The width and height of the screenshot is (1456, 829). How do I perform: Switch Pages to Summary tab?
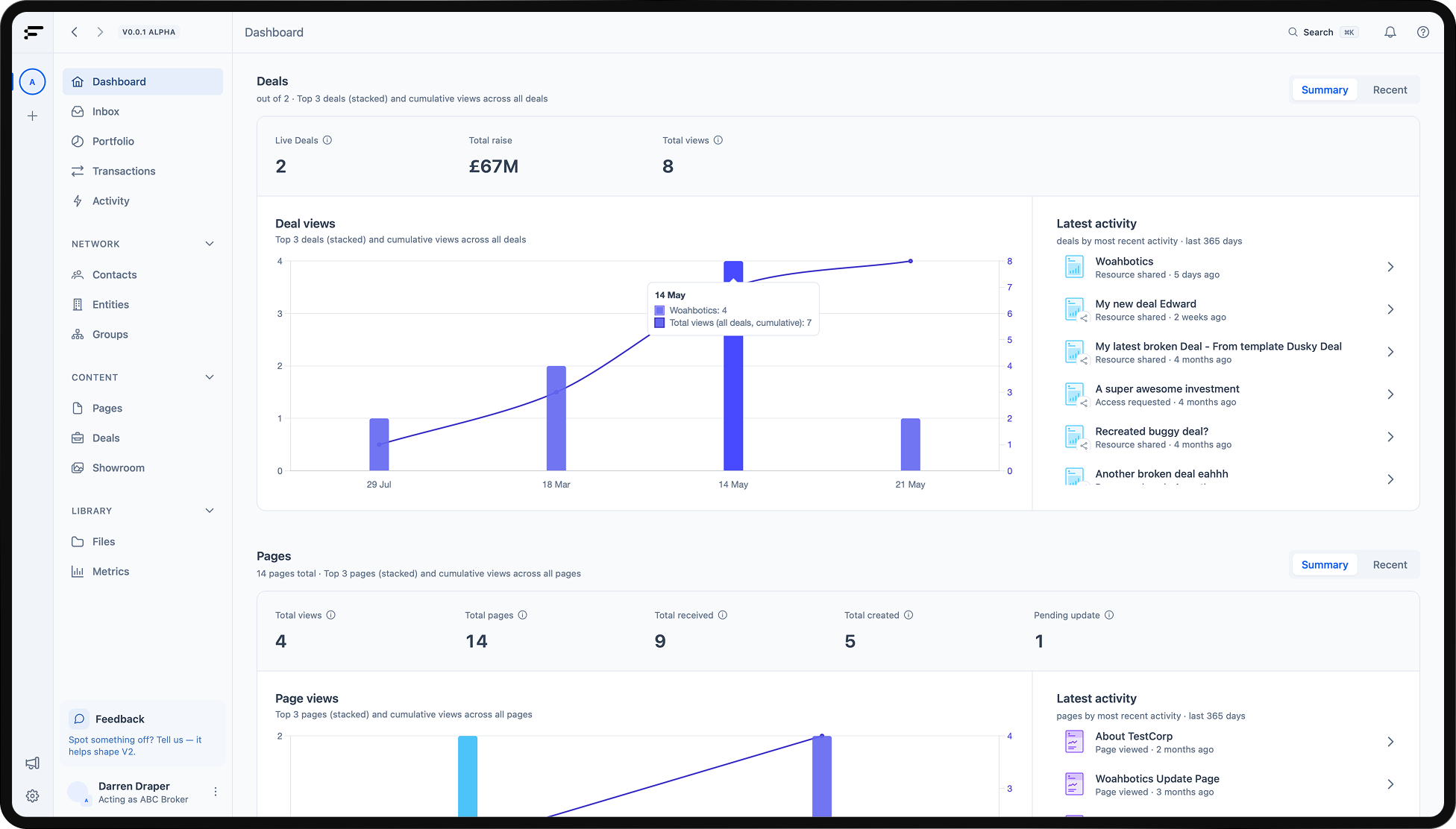coord(1325,565)
